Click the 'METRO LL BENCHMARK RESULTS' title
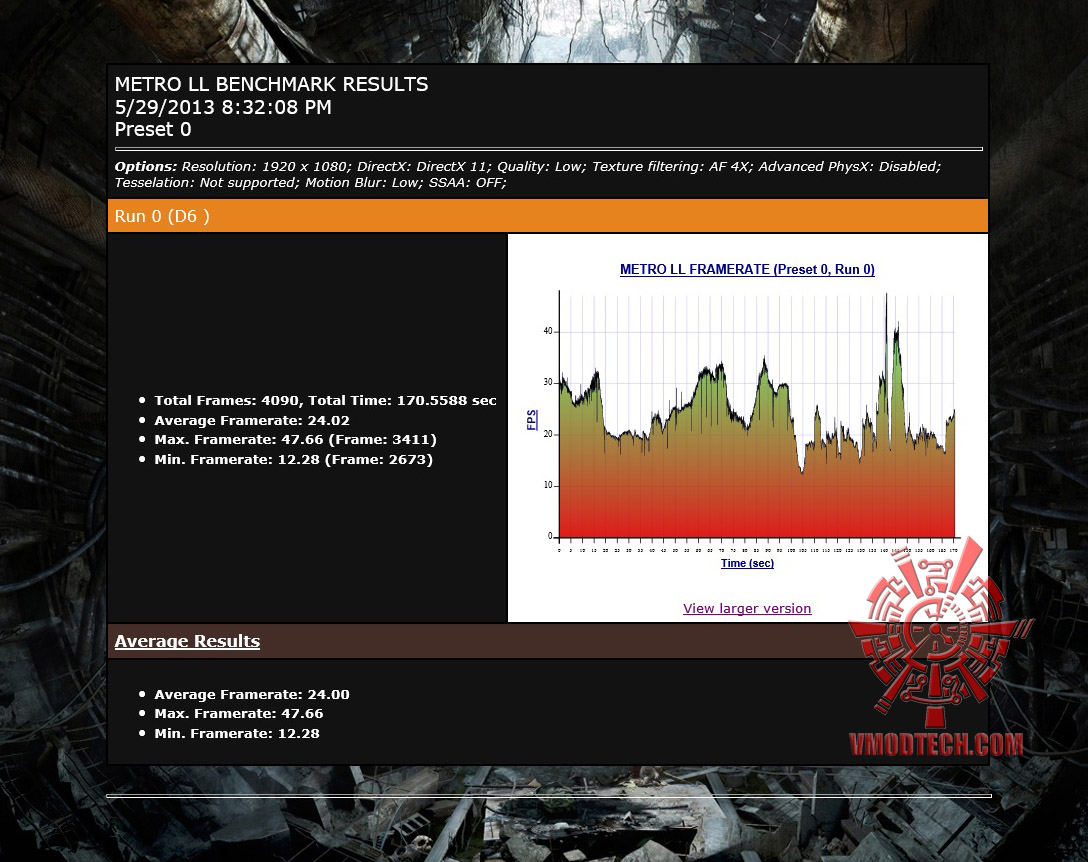 tap(271, 85)
